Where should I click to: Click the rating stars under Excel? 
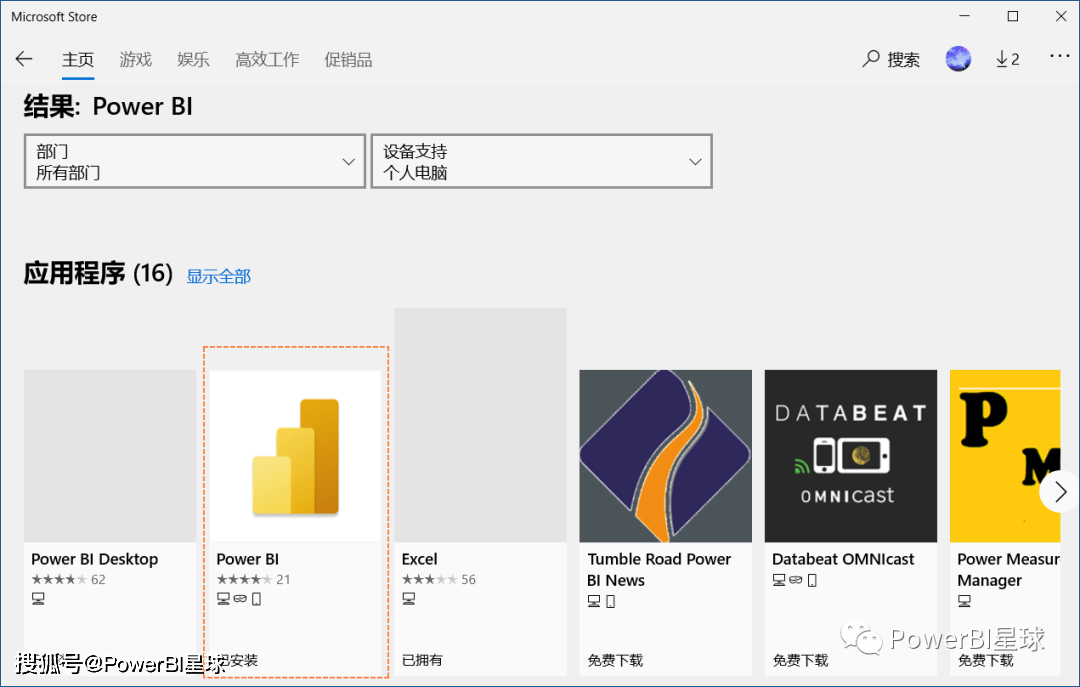[428, 578]
